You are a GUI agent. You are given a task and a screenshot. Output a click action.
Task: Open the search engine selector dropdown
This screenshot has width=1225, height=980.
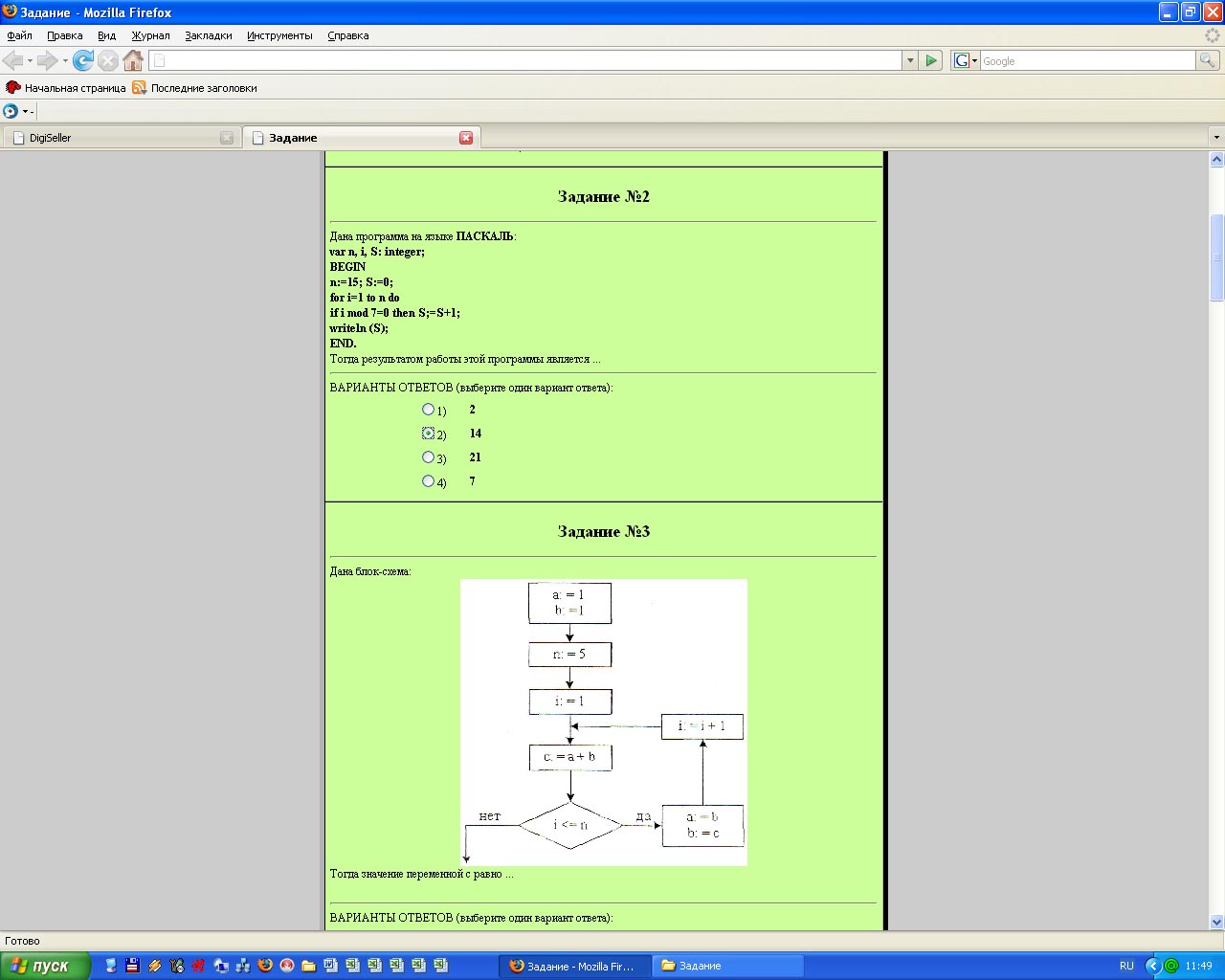coord(966,61)
